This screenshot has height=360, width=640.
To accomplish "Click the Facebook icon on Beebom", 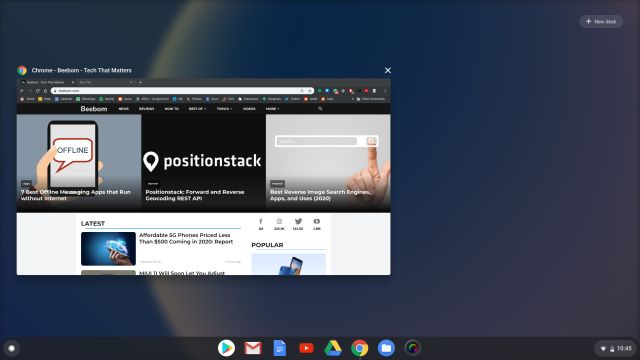I will click(261, 222).
